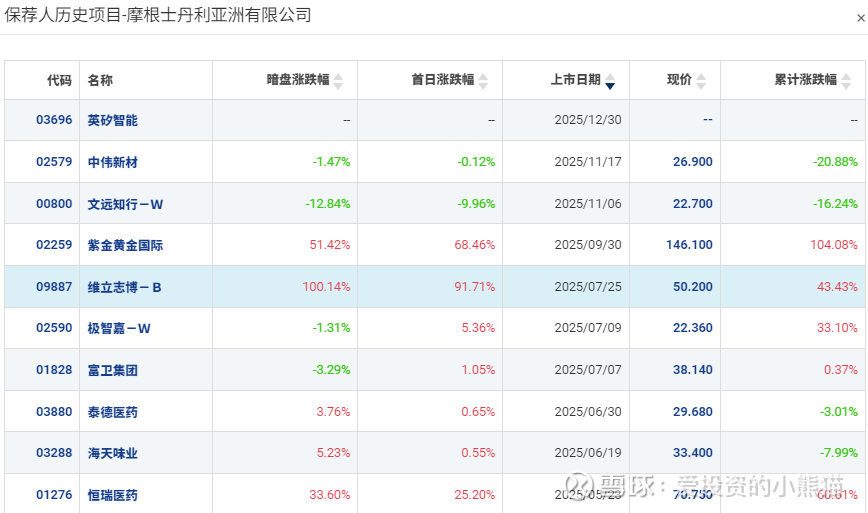The height and width of the screenshot is (513, 868).
Task: Open 中伟新材 stock link
Action: (x=112, y=162)
